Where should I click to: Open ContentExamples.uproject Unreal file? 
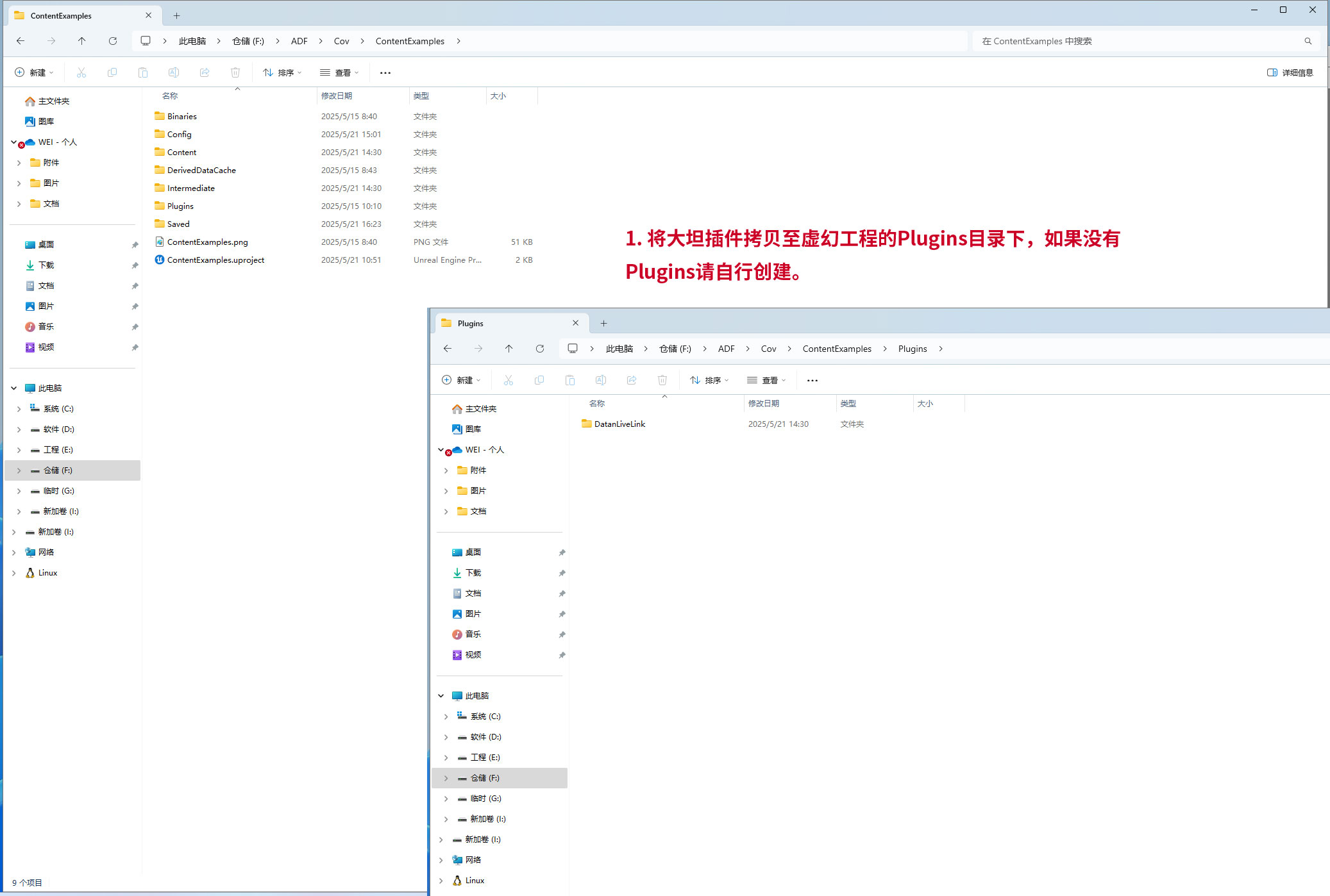215,260
